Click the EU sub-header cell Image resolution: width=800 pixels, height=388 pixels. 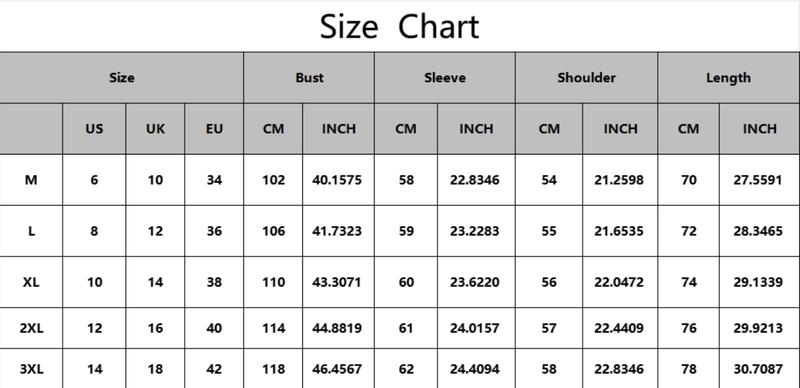(214, 129)
